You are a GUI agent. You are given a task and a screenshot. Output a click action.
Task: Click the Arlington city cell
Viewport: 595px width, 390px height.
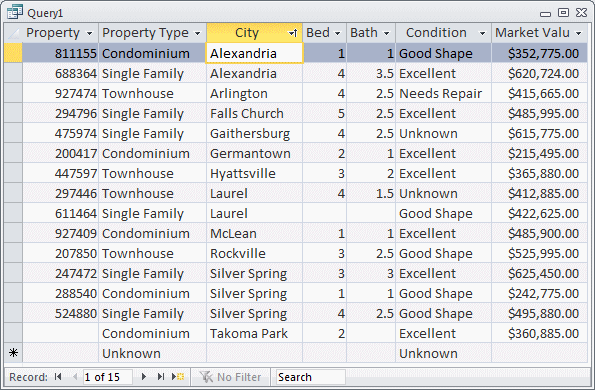(x=254, y=93)
